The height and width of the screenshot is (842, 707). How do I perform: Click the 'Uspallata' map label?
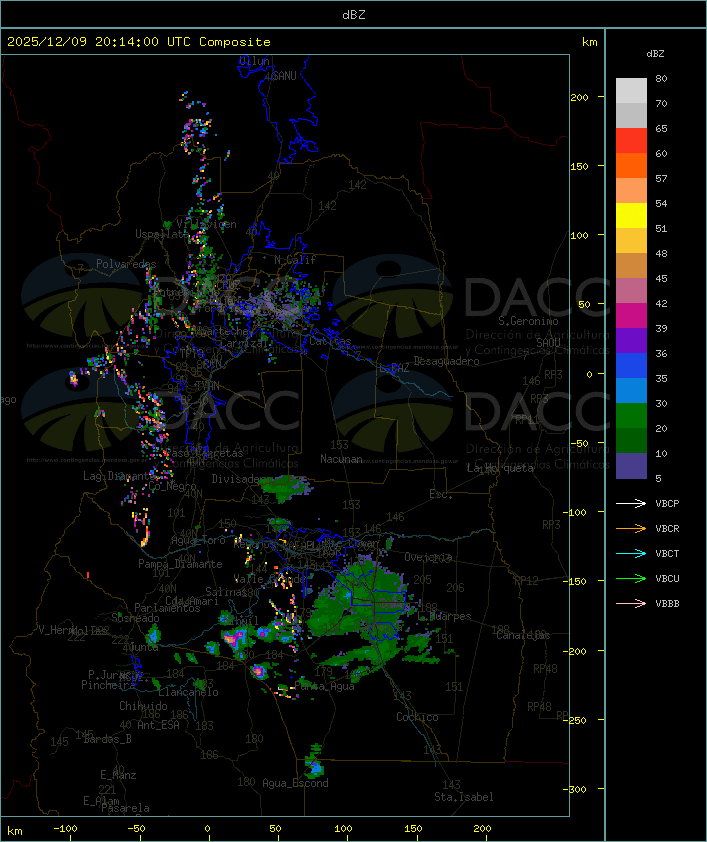point(161,234)
